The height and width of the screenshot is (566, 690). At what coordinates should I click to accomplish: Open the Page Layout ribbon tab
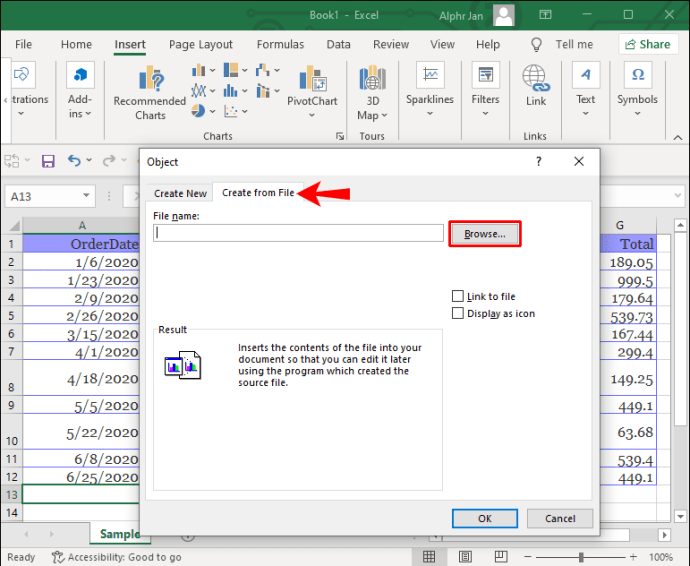[201, 44]
